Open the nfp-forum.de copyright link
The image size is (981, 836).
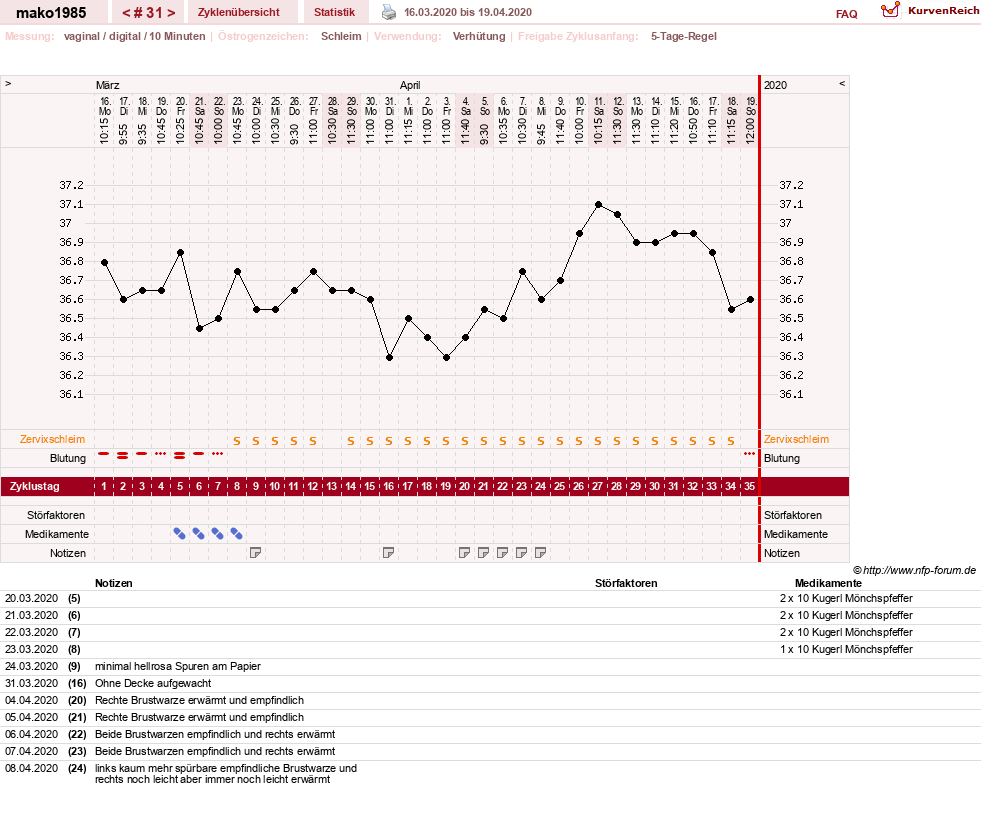(x=914, y=570)
